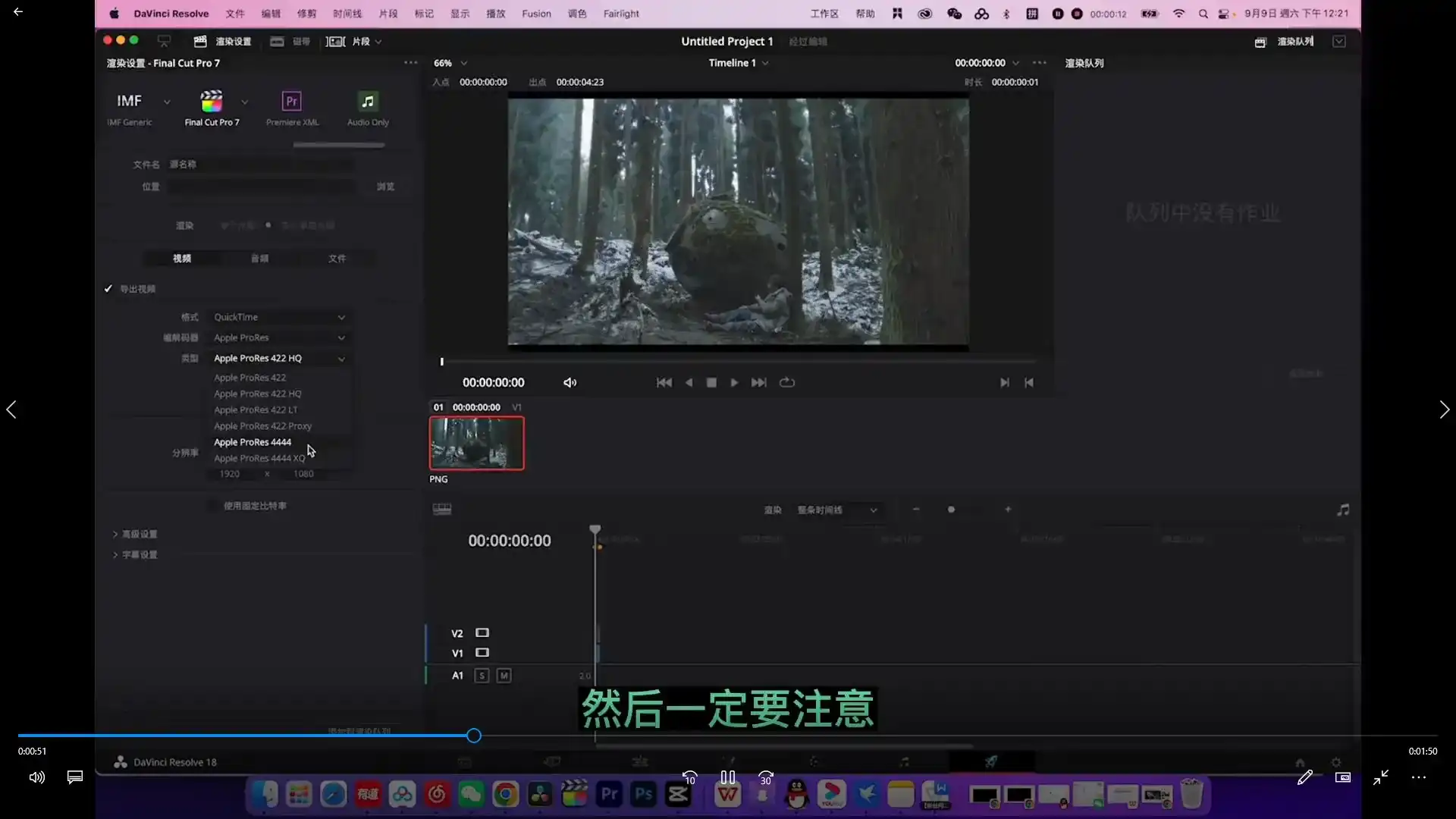Jump to first frame in the viewer
This screenshot has height=819, width=1456.
tap(664, 383)
